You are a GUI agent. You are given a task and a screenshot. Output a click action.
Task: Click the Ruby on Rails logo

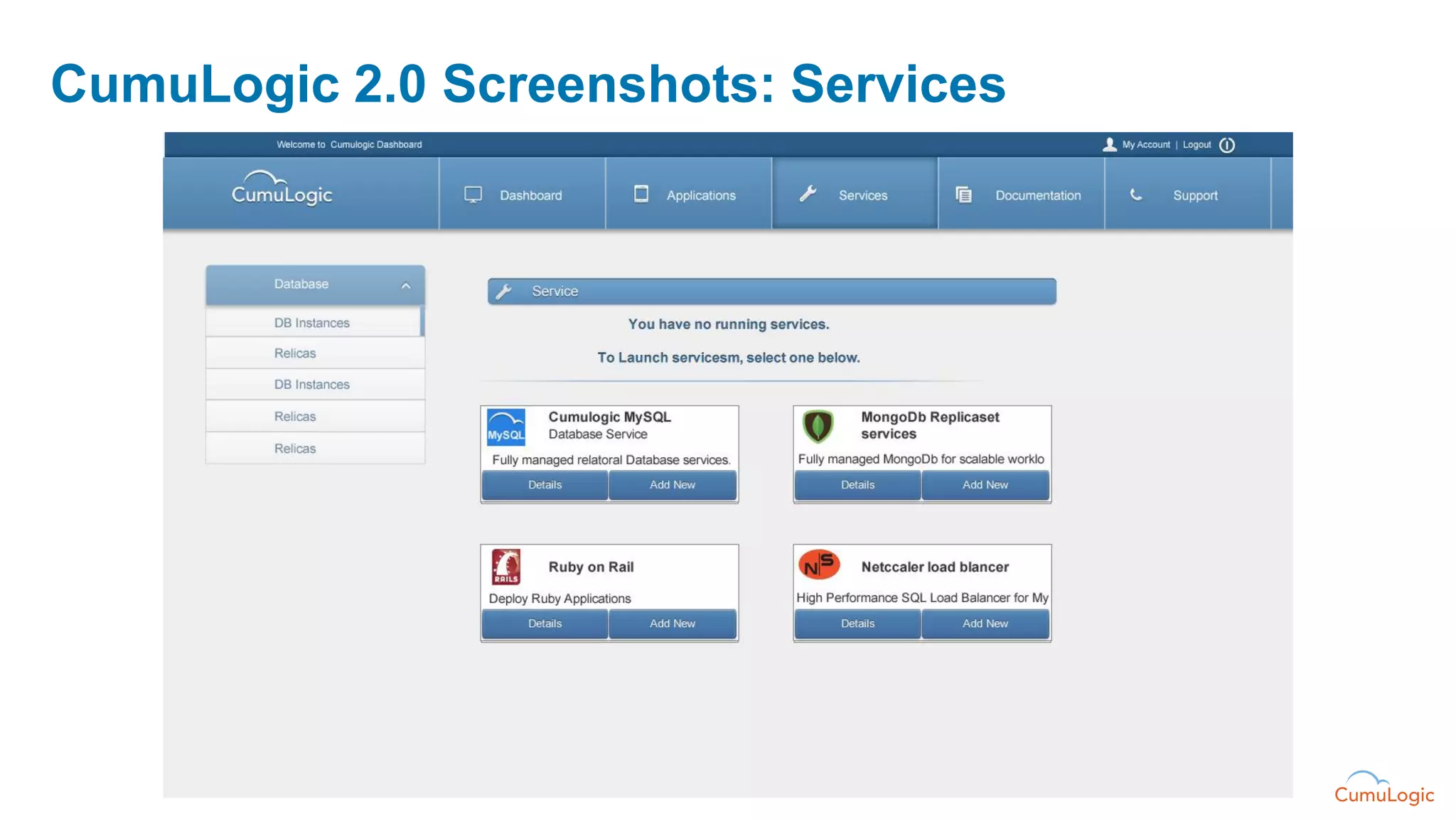(x=506, y=567)
